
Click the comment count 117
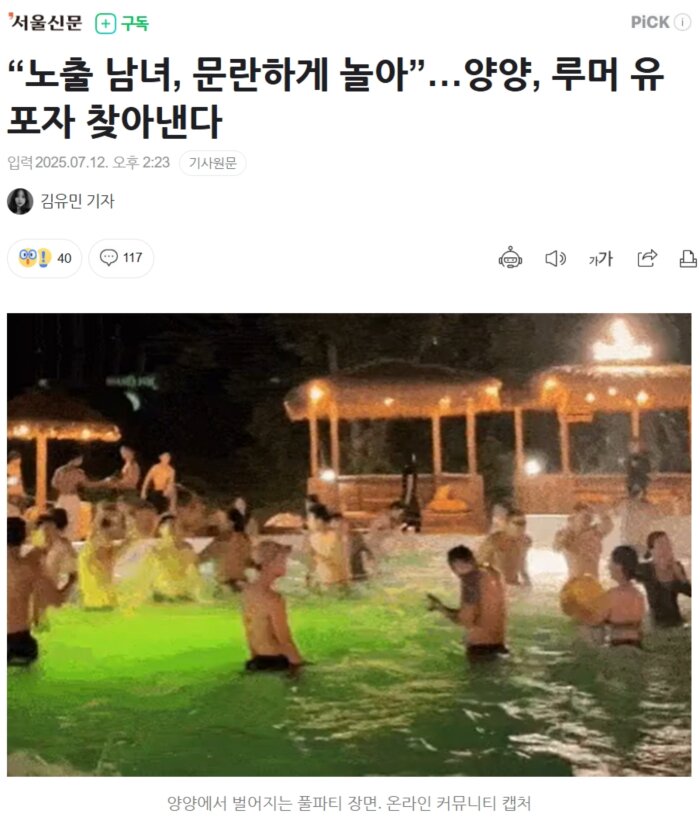click(132, 258)
